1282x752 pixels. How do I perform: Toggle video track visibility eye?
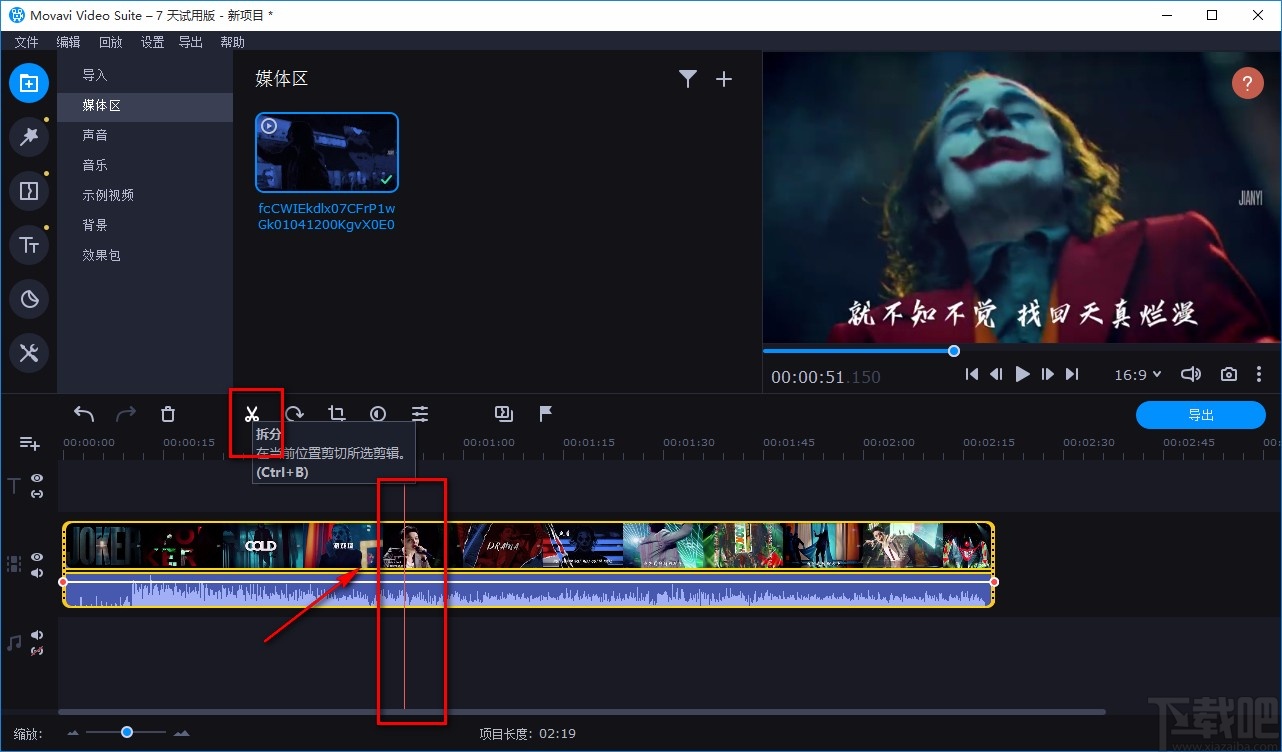pos(37,557)
